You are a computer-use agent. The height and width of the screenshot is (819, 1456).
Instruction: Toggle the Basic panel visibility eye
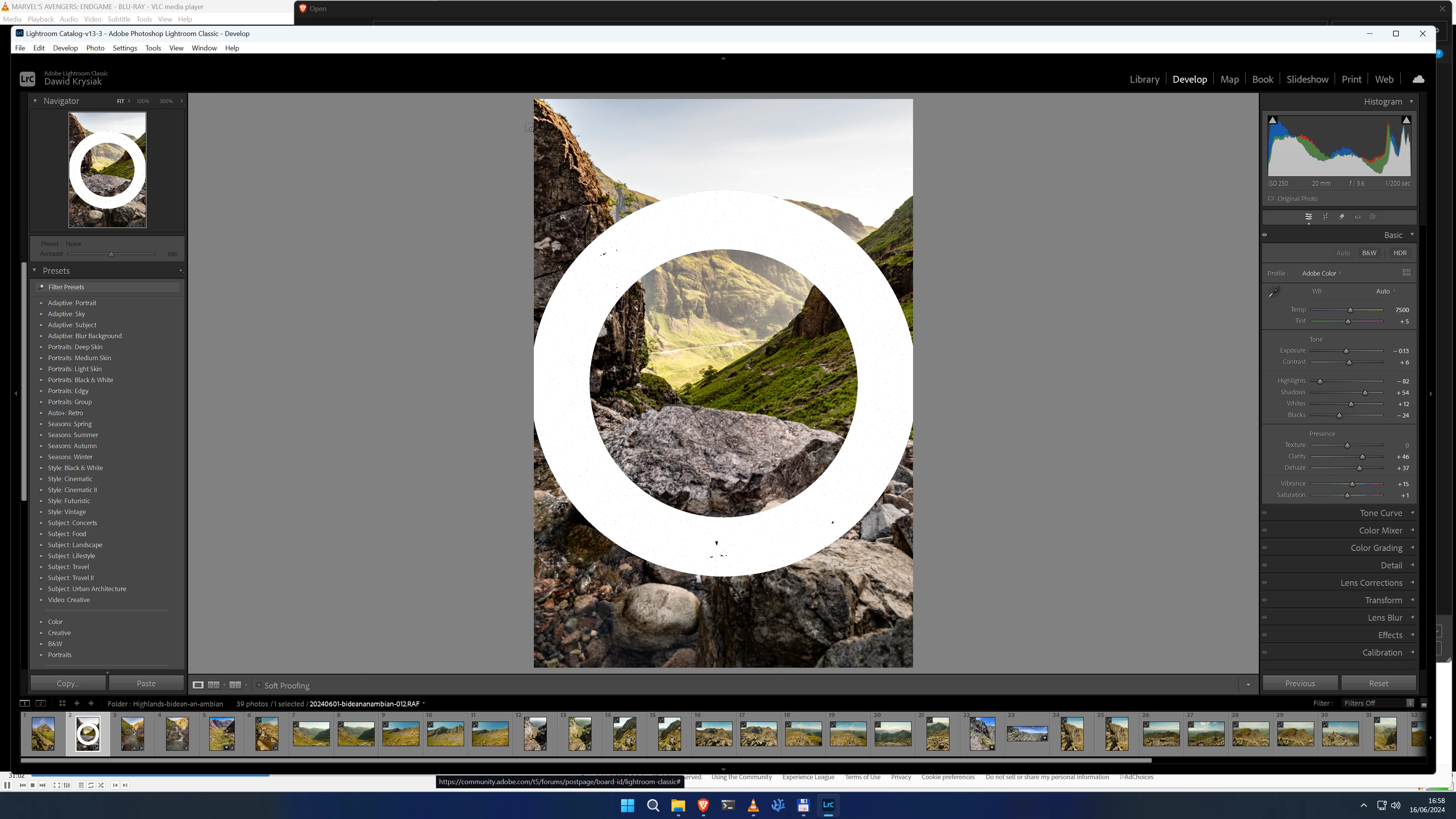coord(1265,235)
